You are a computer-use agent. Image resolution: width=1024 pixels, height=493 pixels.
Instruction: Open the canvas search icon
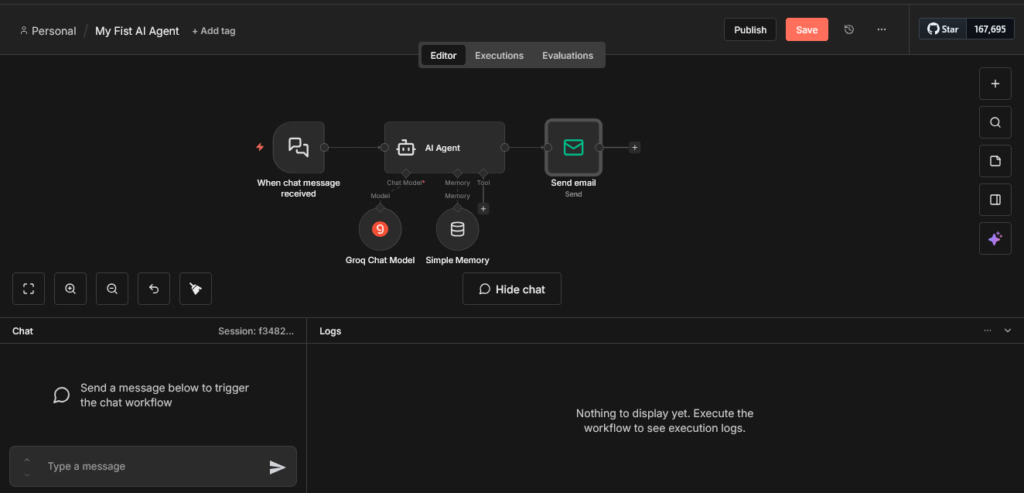coord(994,123)
